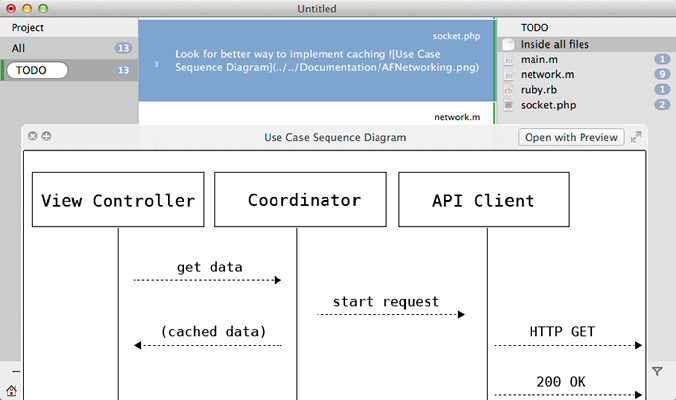Click the (cached data) label in diagram
Screen dimensions: 676x400
click(213, 331)
